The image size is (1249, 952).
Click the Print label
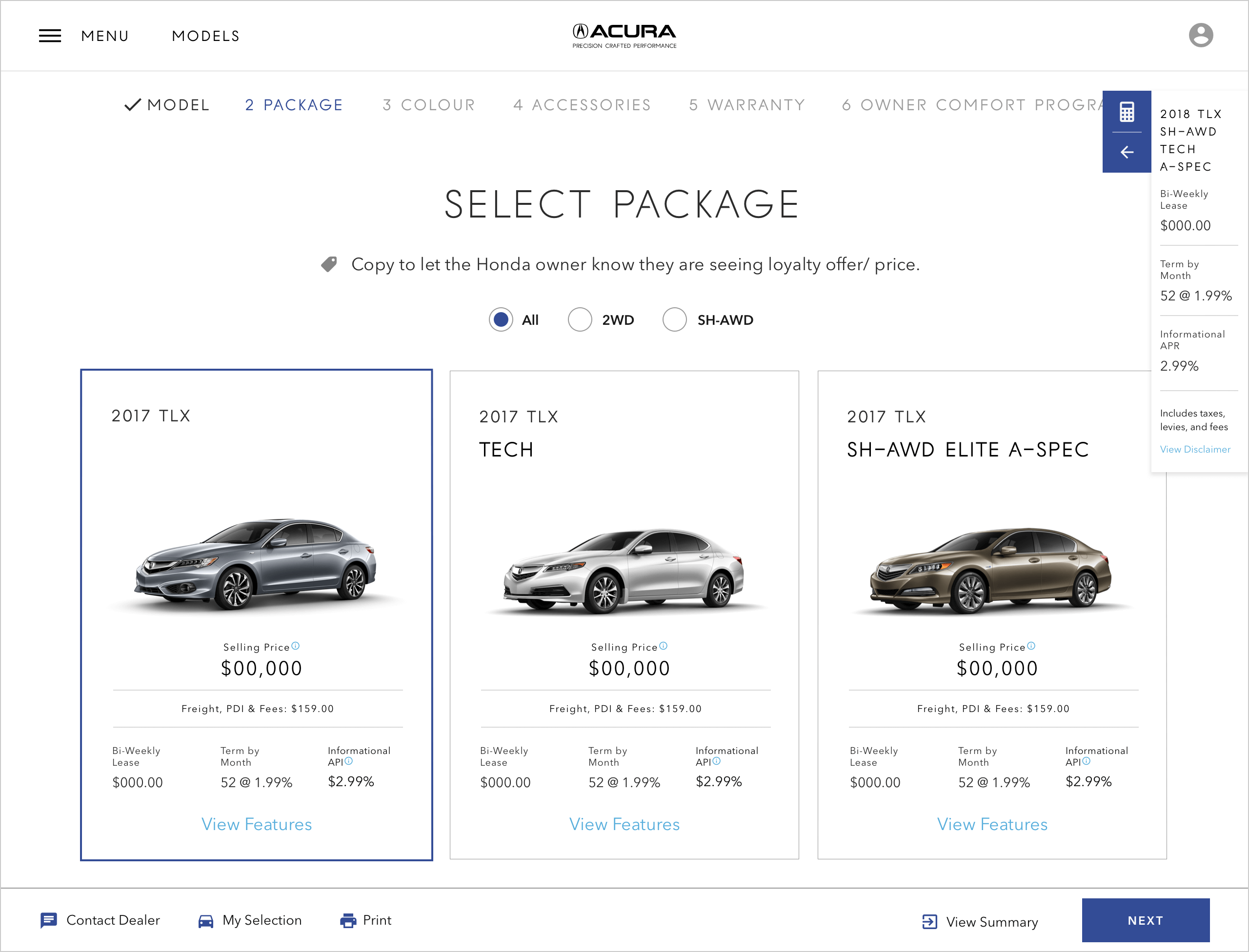(x=377, y=920)
